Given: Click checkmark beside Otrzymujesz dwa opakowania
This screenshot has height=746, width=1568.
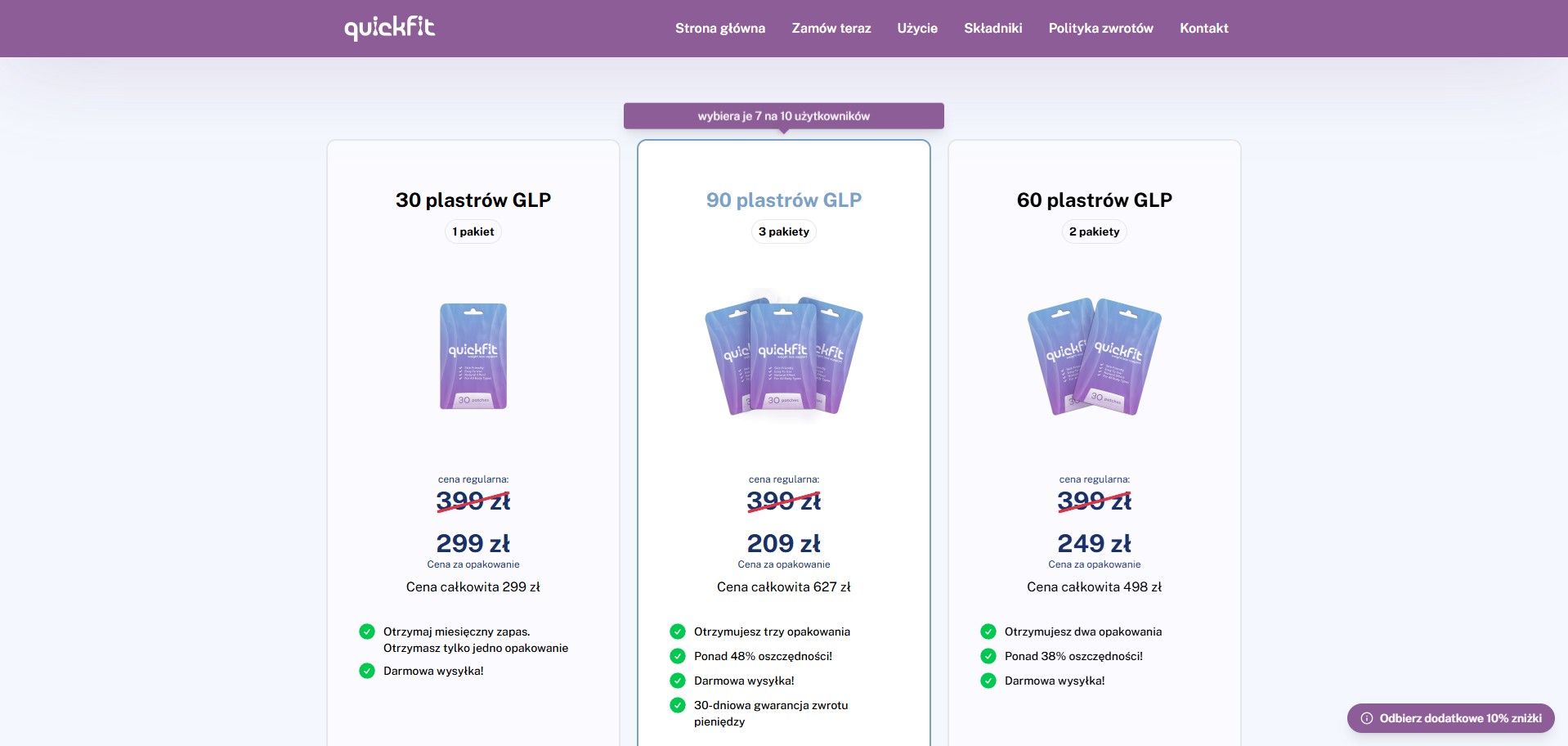Looking at the screenshot, I should pyautogui.click(x=988, y=631).
